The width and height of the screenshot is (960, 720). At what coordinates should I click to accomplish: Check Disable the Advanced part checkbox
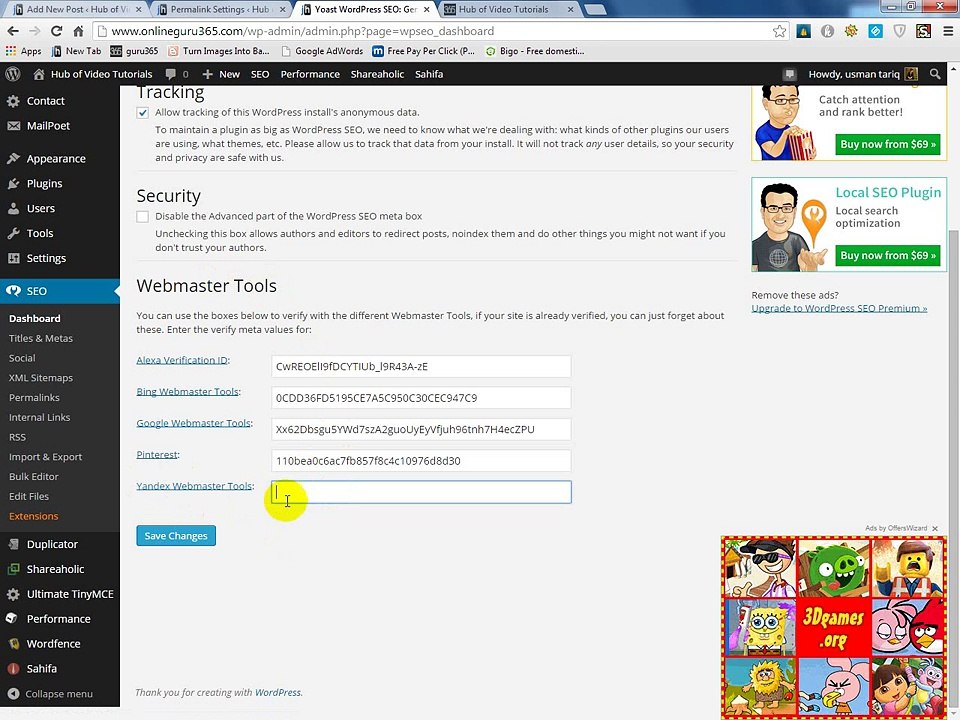tap(143, 217)
